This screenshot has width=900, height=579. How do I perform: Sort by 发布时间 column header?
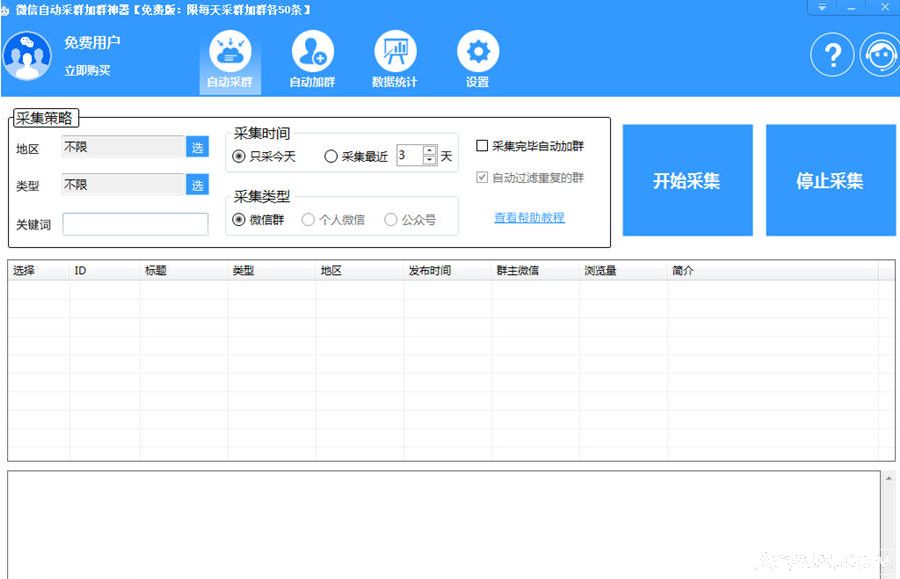click(447, 270)
